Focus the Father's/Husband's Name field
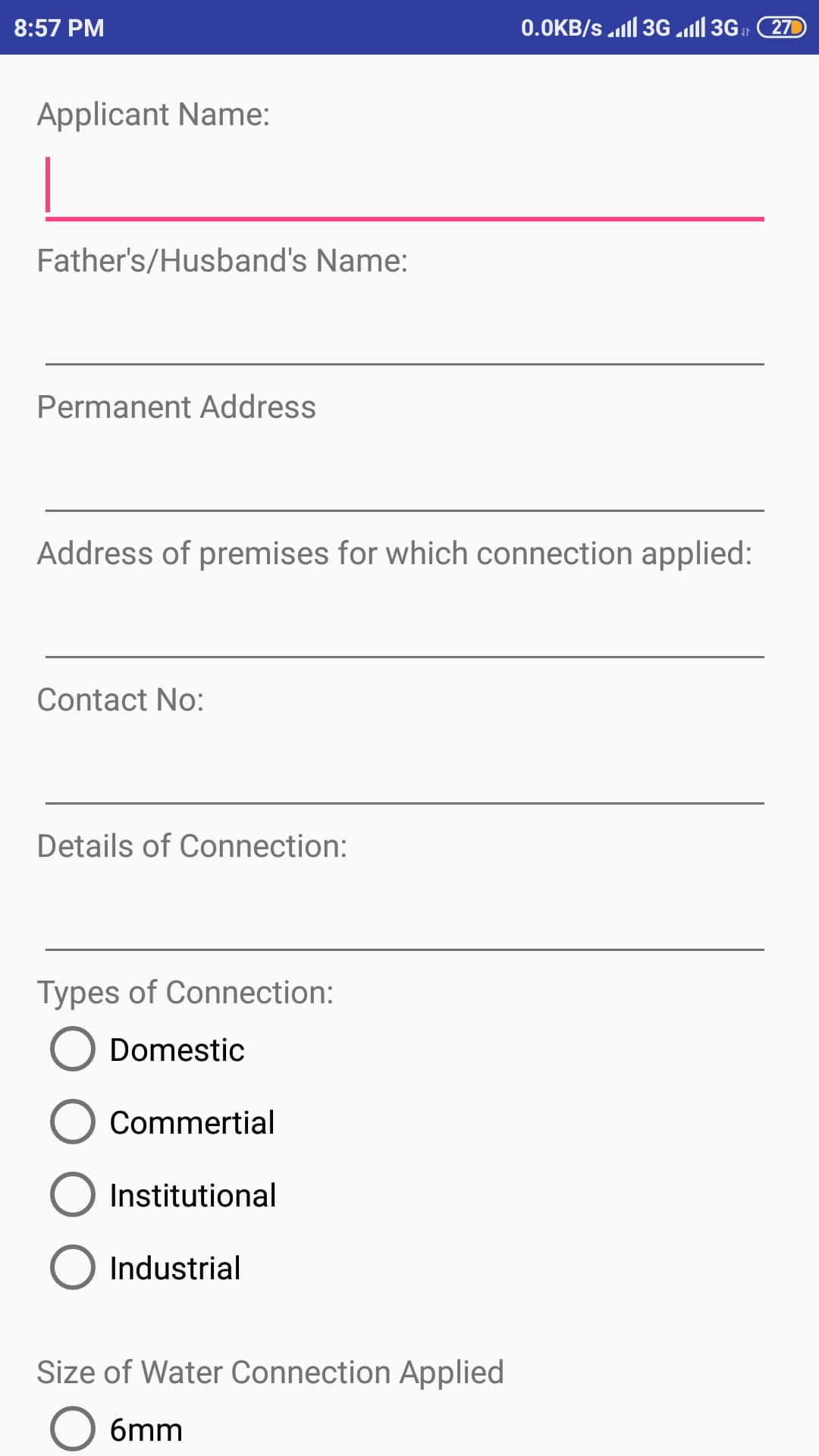This screenshot has height=1456, width=819. point(404,332)
